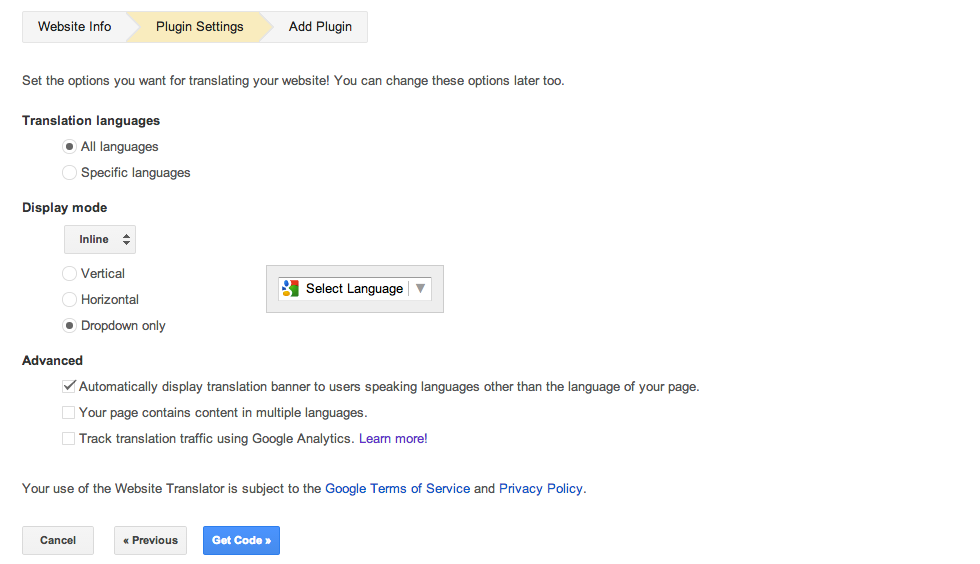Enable Track translation traffic with Google Analytics
The width and height of the screenshot is (980, 564).
coord(69,439)
